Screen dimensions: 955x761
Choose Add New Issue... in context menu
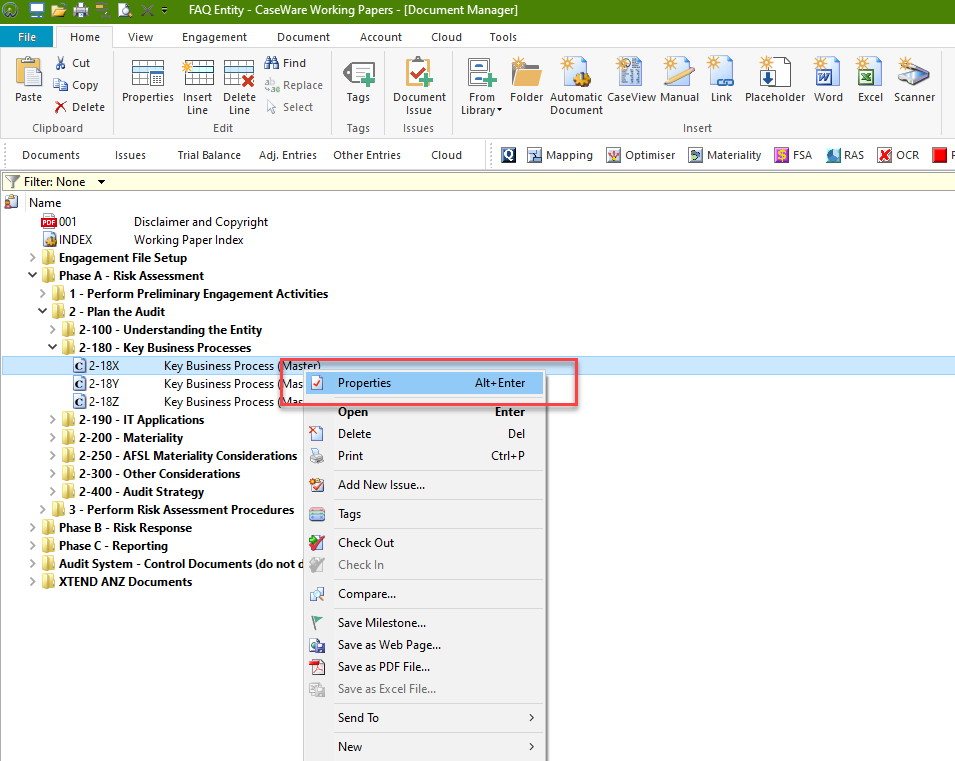(425, 485)
